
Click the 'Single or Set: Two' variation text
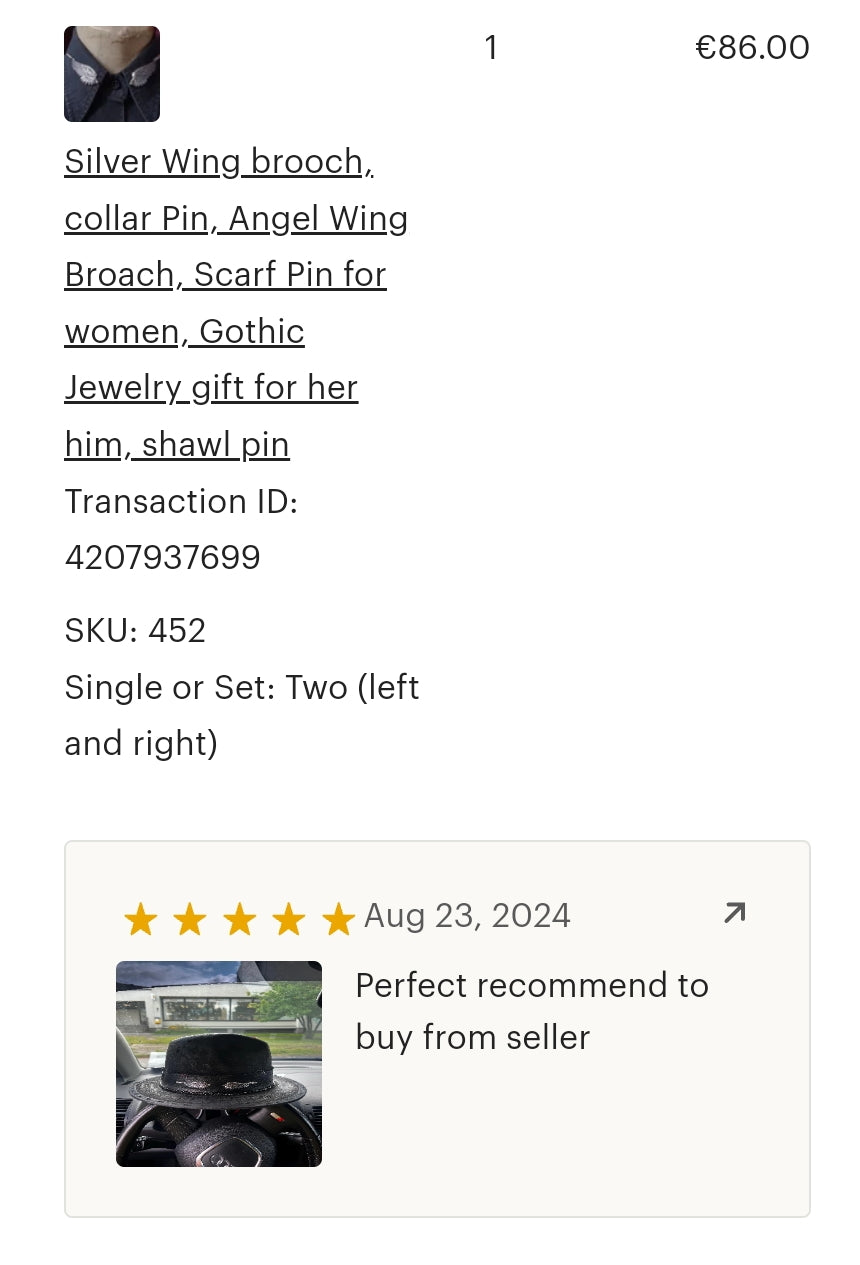click(x=241, y=688)
